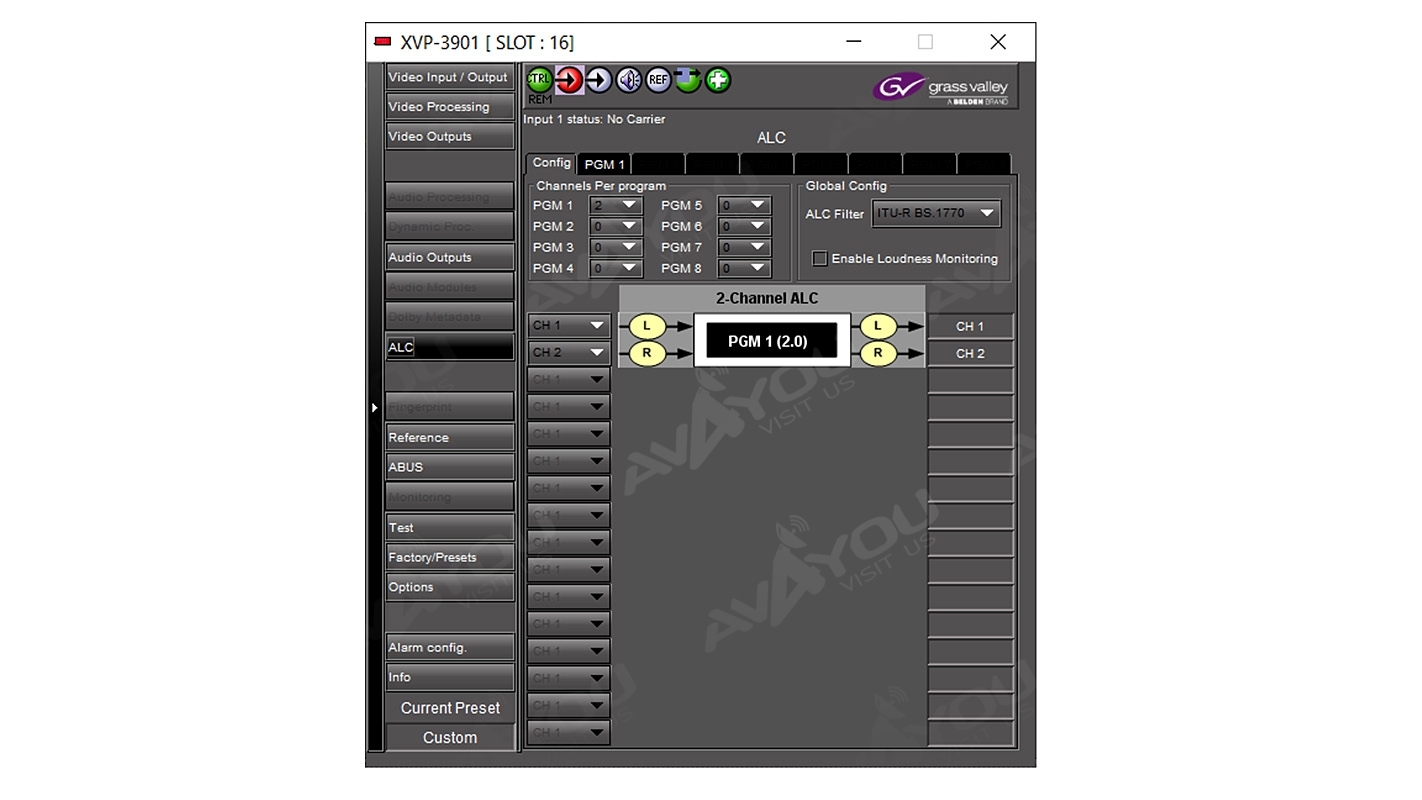Click the green CTRL REM status icon

click(x=539, y=80)
